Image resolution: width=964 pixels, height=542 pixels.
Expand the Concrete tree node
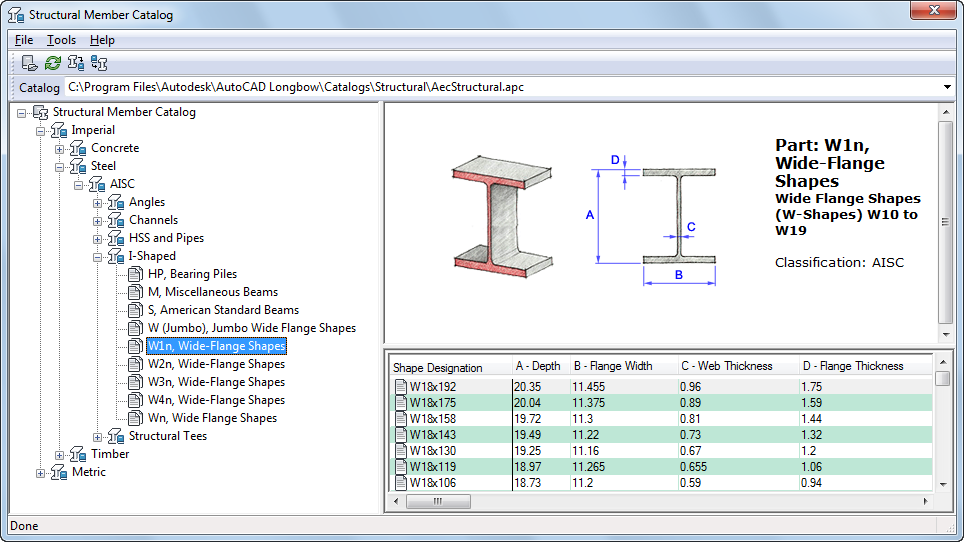[x=60, y=149]
